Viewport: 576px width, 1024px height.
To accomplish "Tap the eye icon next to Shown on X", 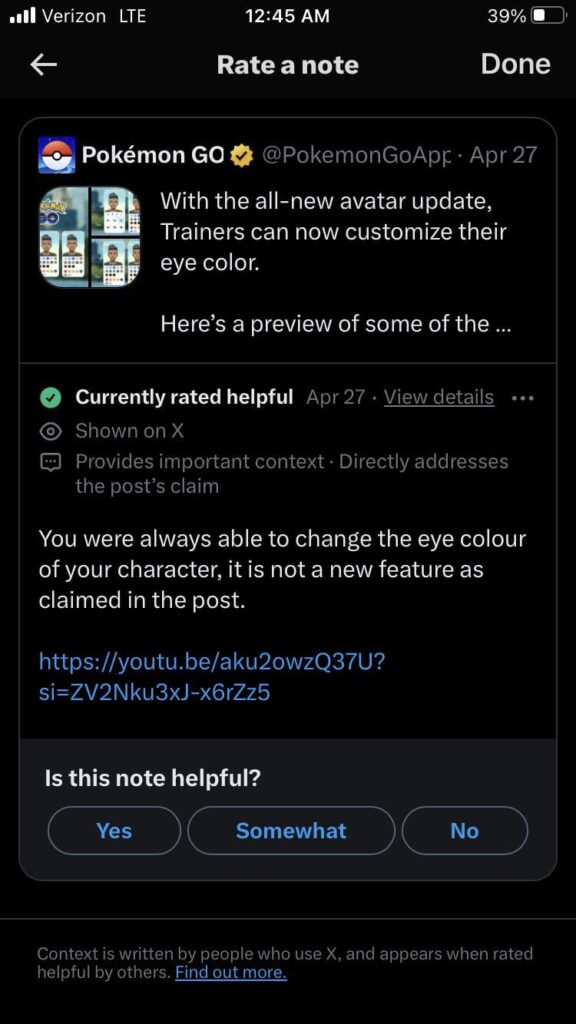I will (x=50, y=431).
